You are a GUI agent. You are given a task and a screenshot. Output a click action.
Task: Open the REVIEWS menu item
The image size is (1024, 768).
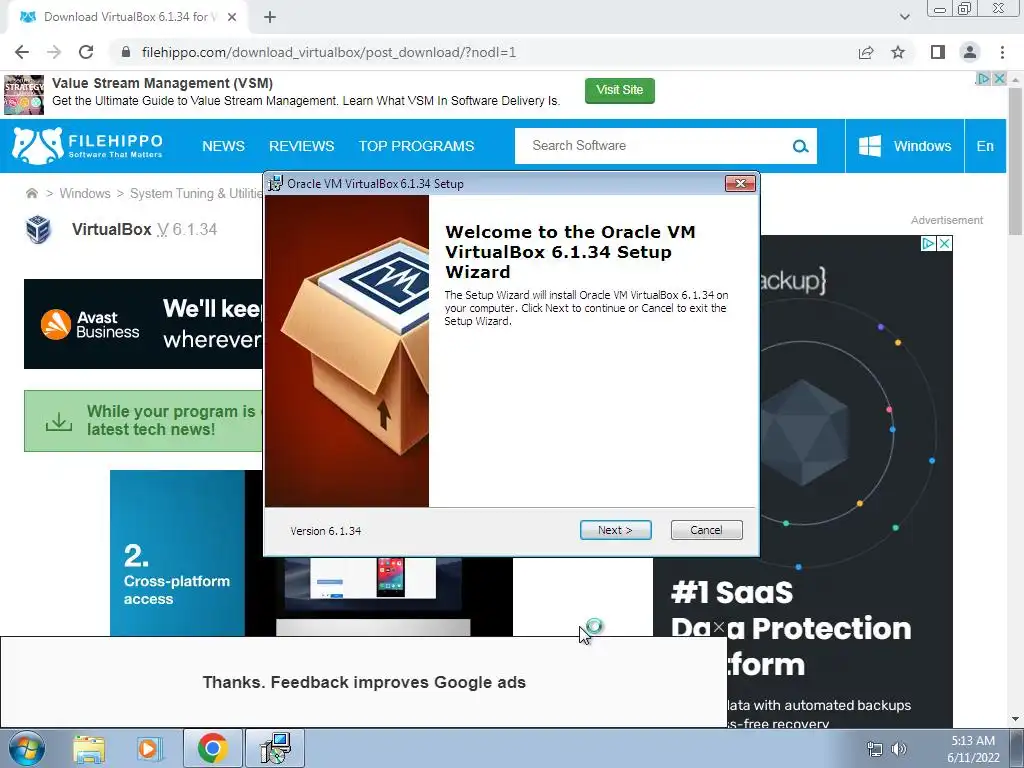[x=302, y=146]
